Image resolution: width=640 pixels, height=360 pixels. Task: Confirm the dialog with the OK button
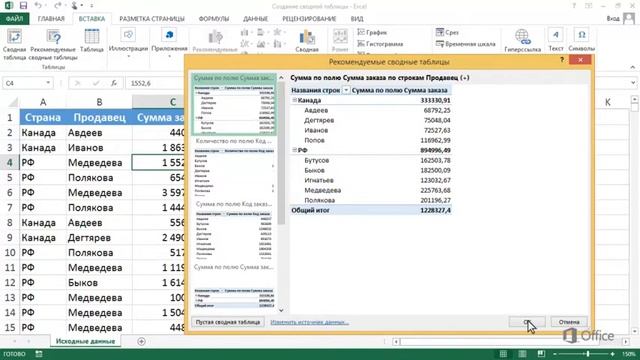pos(527,322)
